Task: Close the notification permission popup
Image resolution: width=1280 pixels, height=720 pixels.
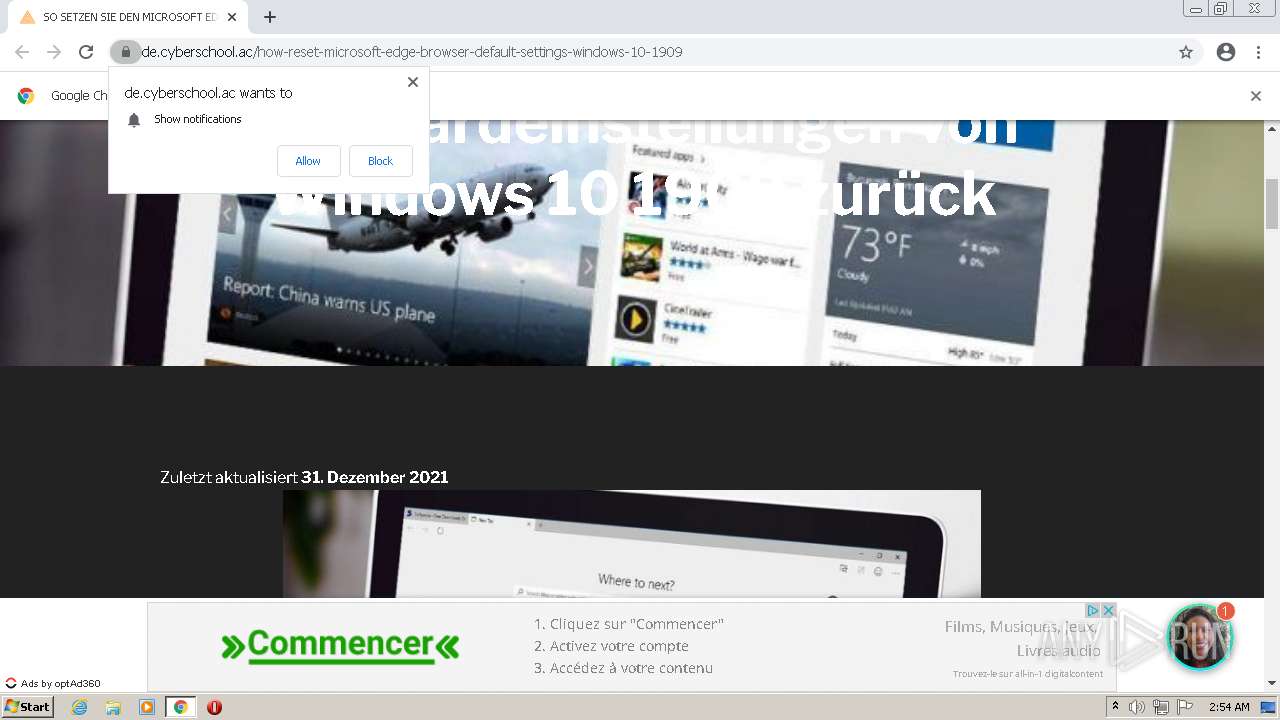Action: [412, 82]
